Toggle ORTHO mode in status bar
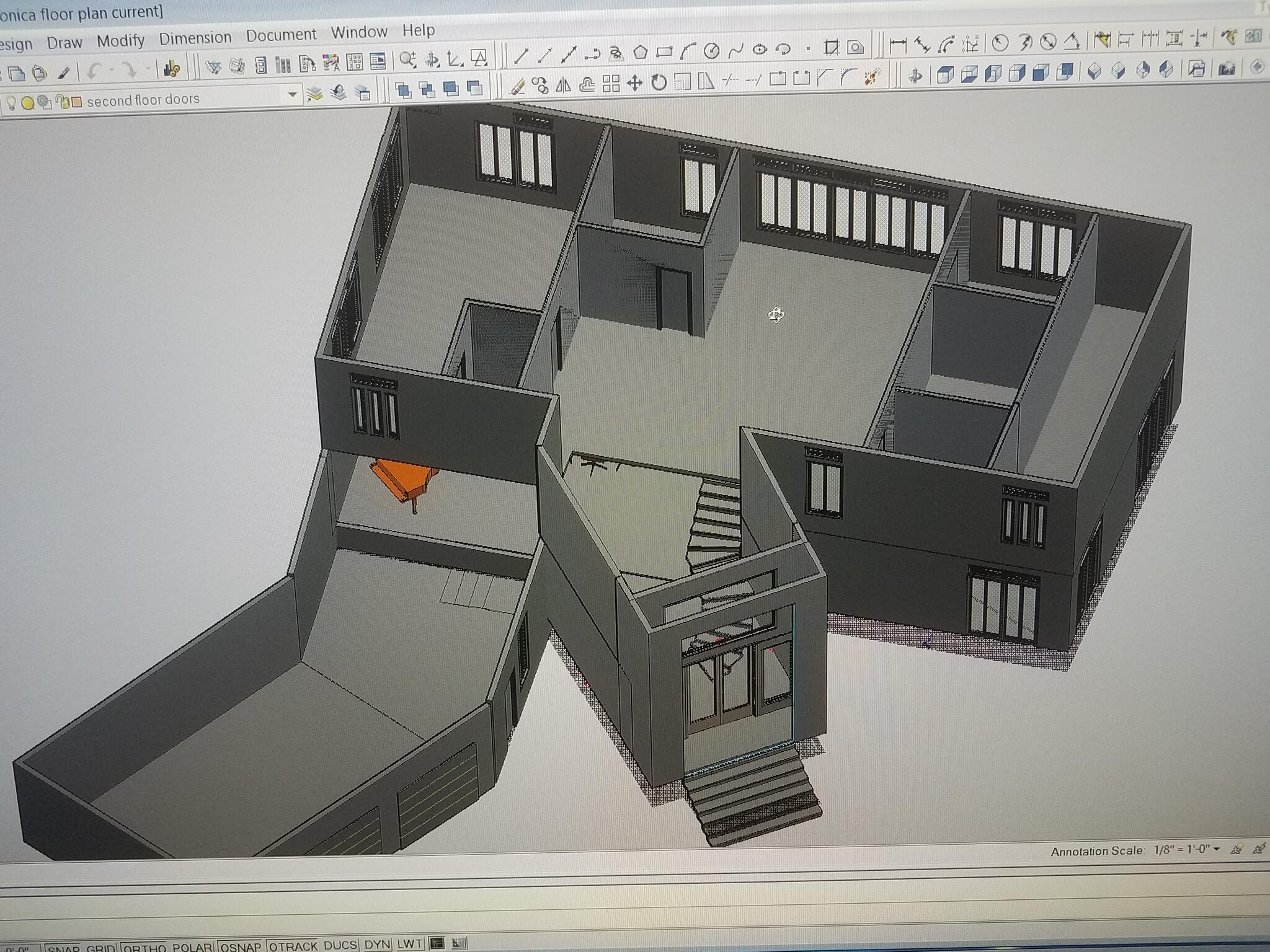1270x952 pixels. [x=144, y=948]
